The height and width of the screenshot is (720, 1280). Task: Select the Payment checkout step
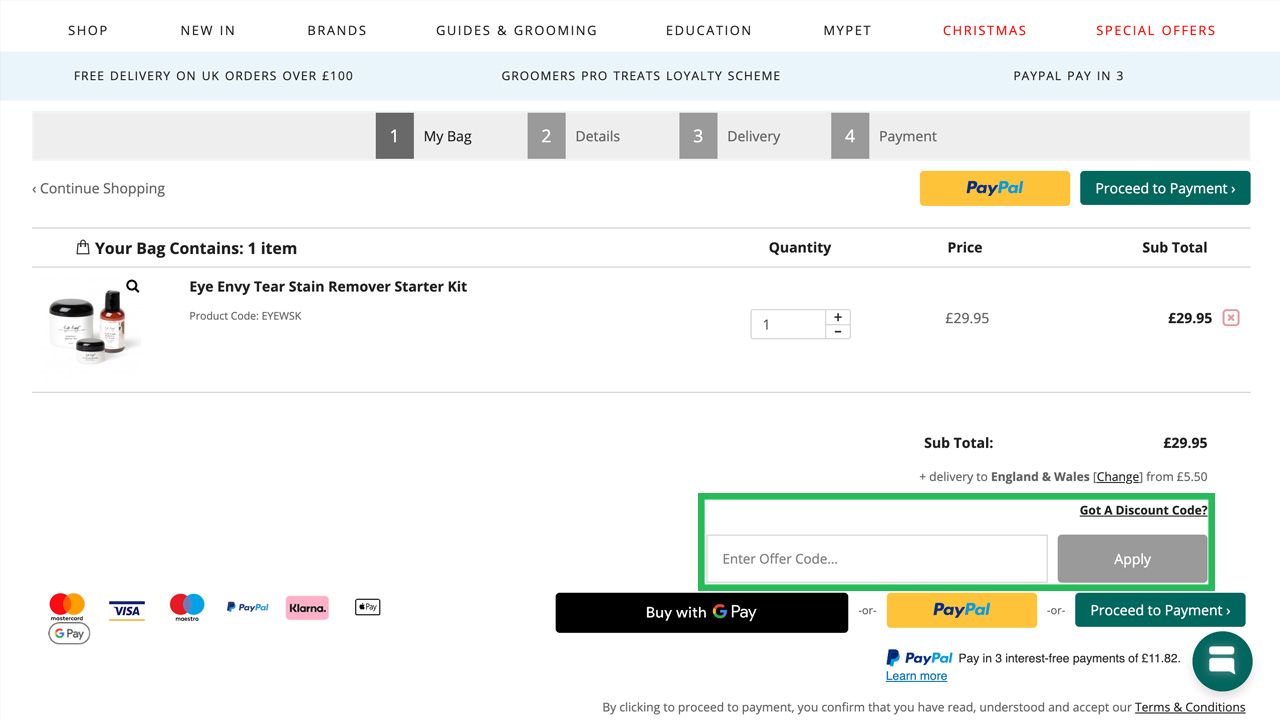(885, 136)
